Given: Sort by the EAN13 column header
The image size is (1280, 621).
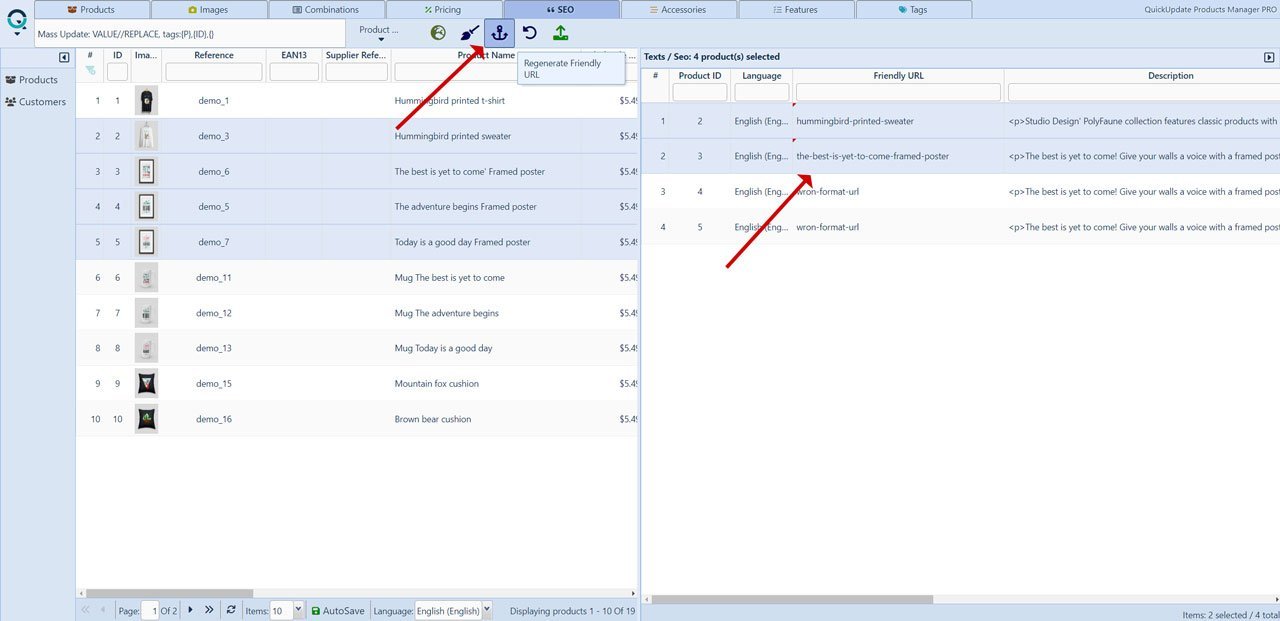Looking at the screenshot, I should (294, 55).
